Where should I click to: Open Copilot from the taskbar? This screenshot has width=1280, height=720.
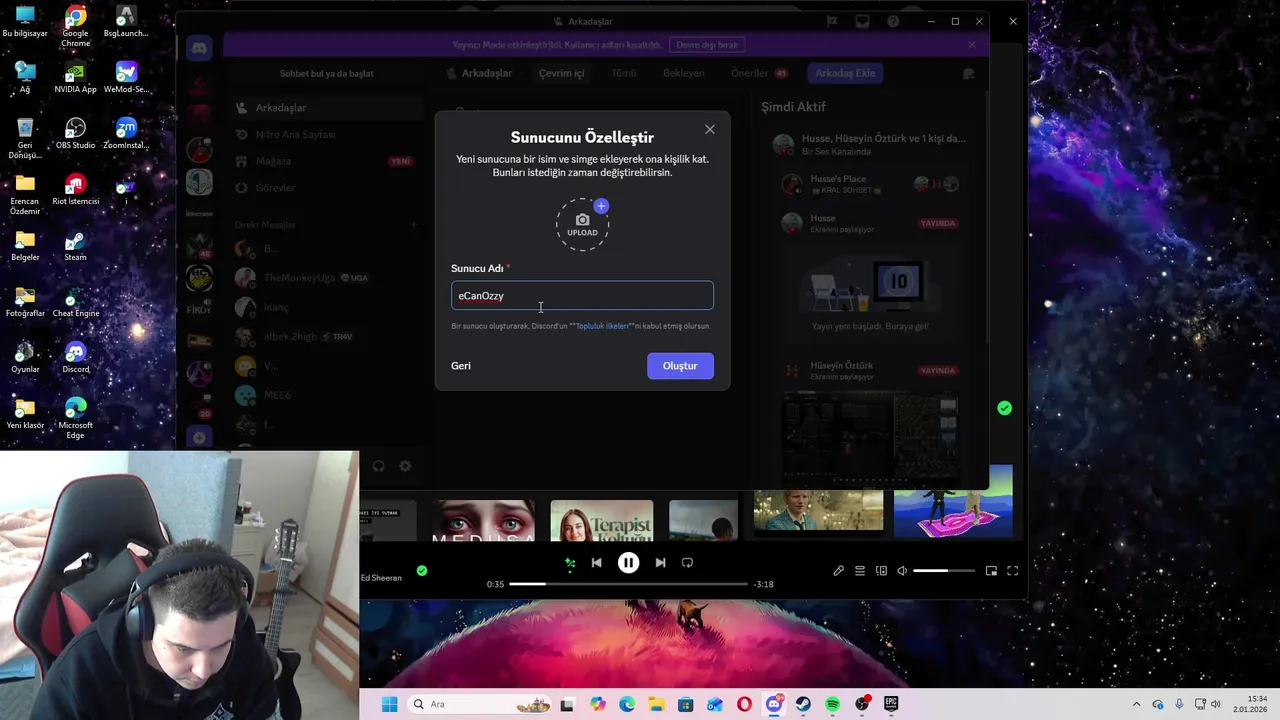[598, 704]
